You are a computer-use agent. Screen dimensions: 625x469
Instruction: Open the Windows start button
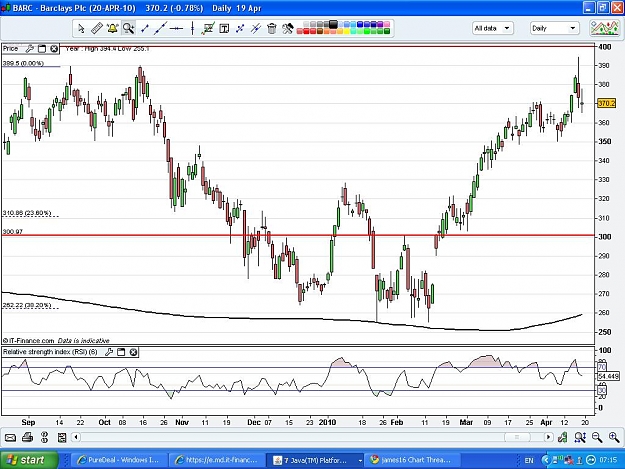[29, 460]
